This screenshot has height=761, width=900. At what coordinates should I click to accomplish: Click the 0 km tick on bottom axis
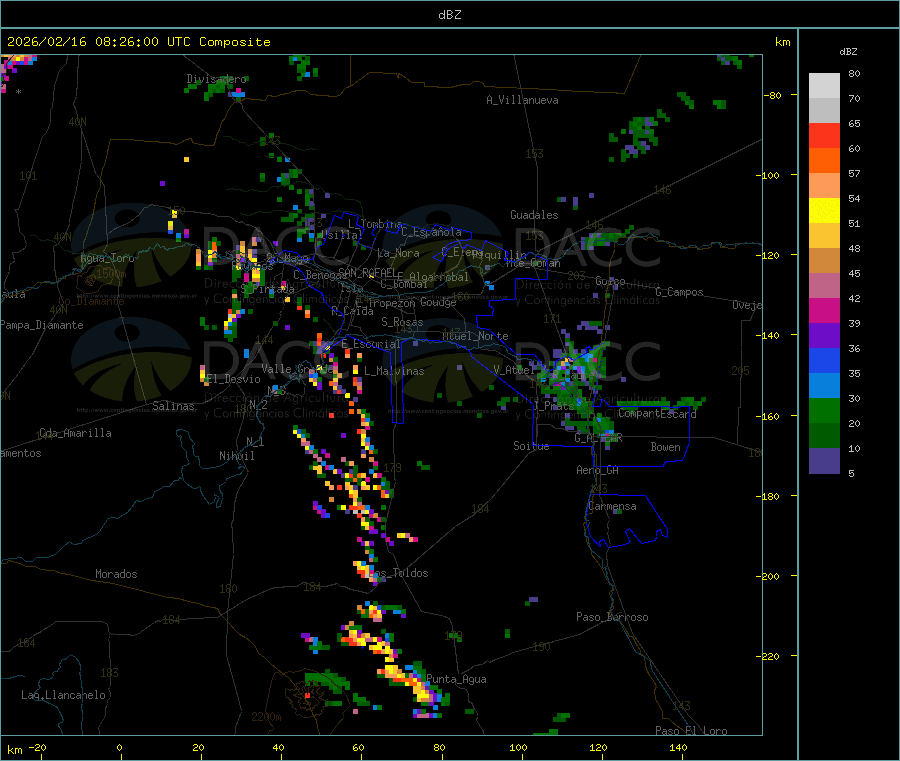(x=119, y=747)
